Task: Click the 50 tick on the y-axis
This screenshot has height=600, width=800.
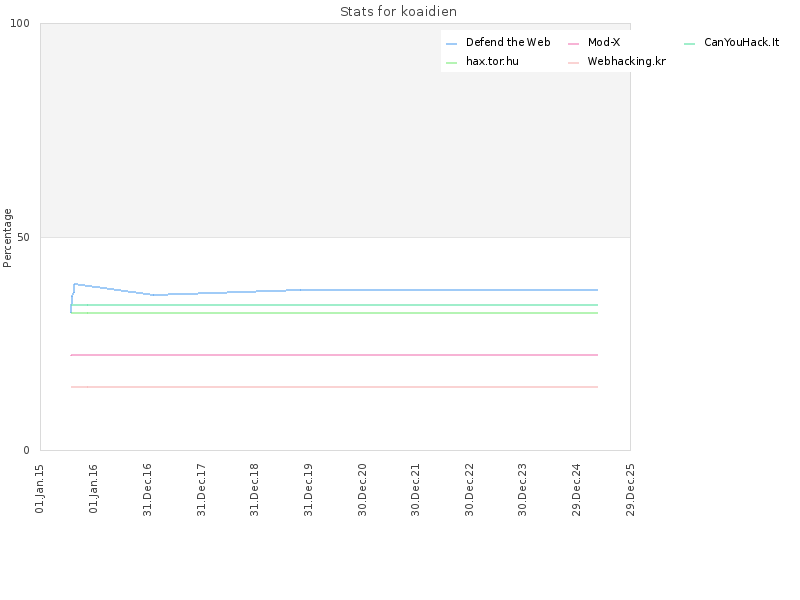Action: [23, 237]
